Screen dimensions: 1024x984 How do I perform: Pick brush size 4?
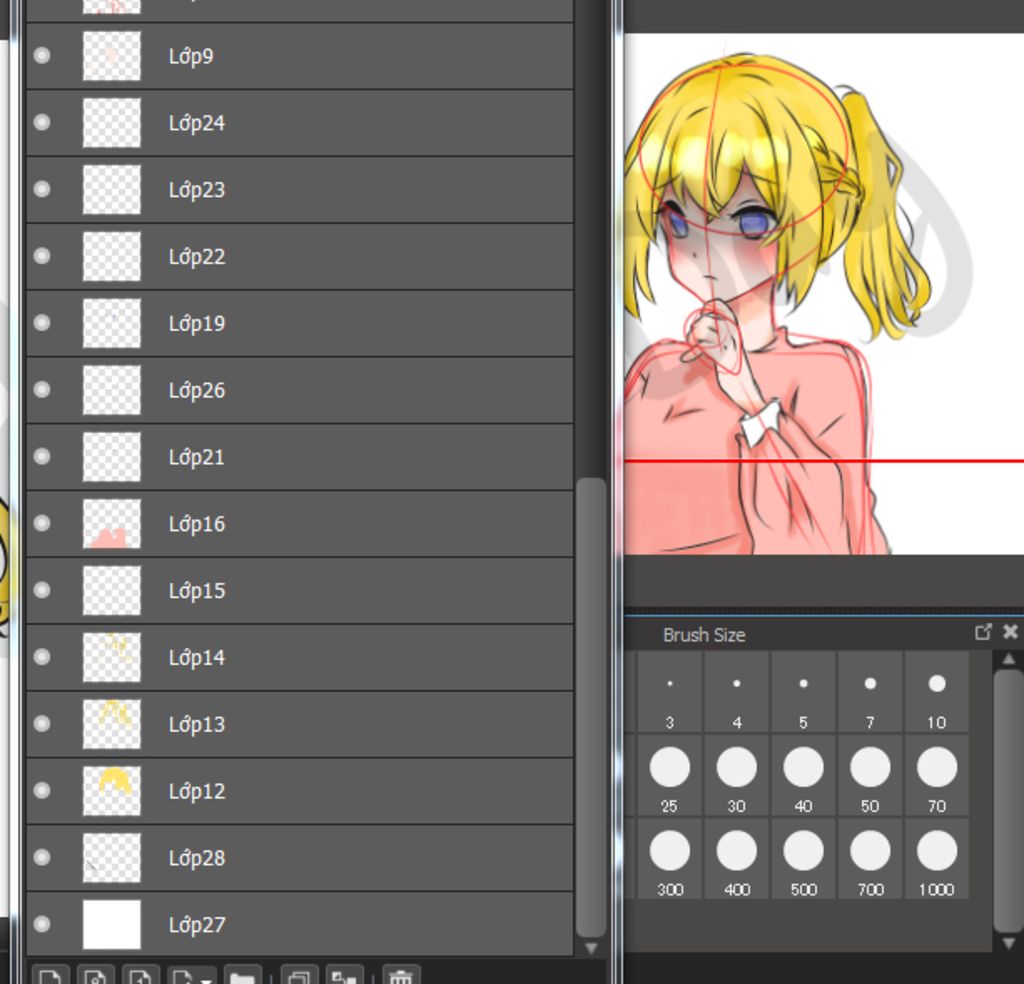tap(737, 691)
